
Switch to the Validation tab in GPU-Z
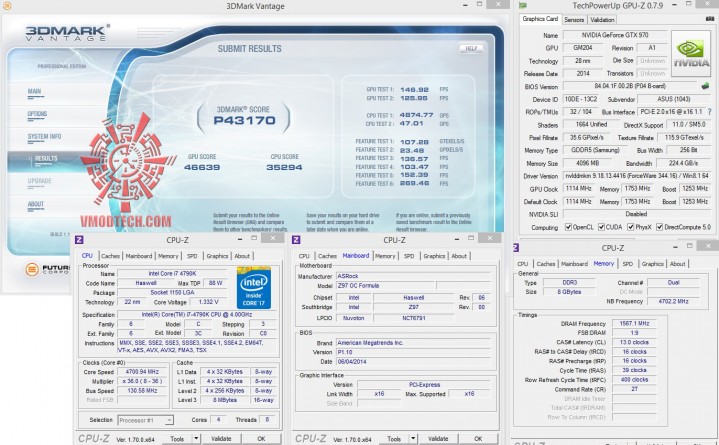click(x=602, y=20)
